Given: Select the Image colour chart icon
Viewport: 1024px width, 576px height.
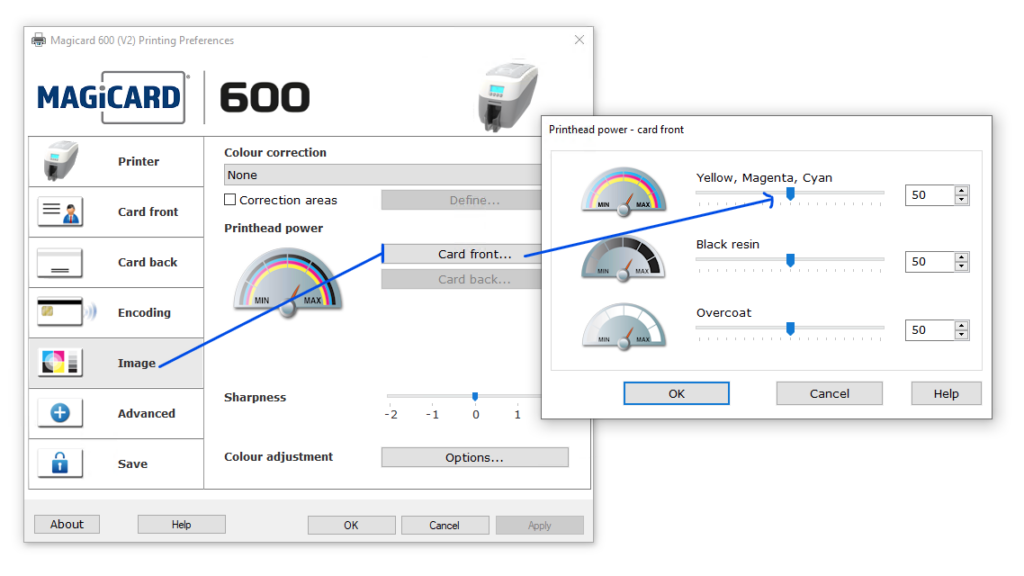Looking at the screenshot, I should pos(61,362).
